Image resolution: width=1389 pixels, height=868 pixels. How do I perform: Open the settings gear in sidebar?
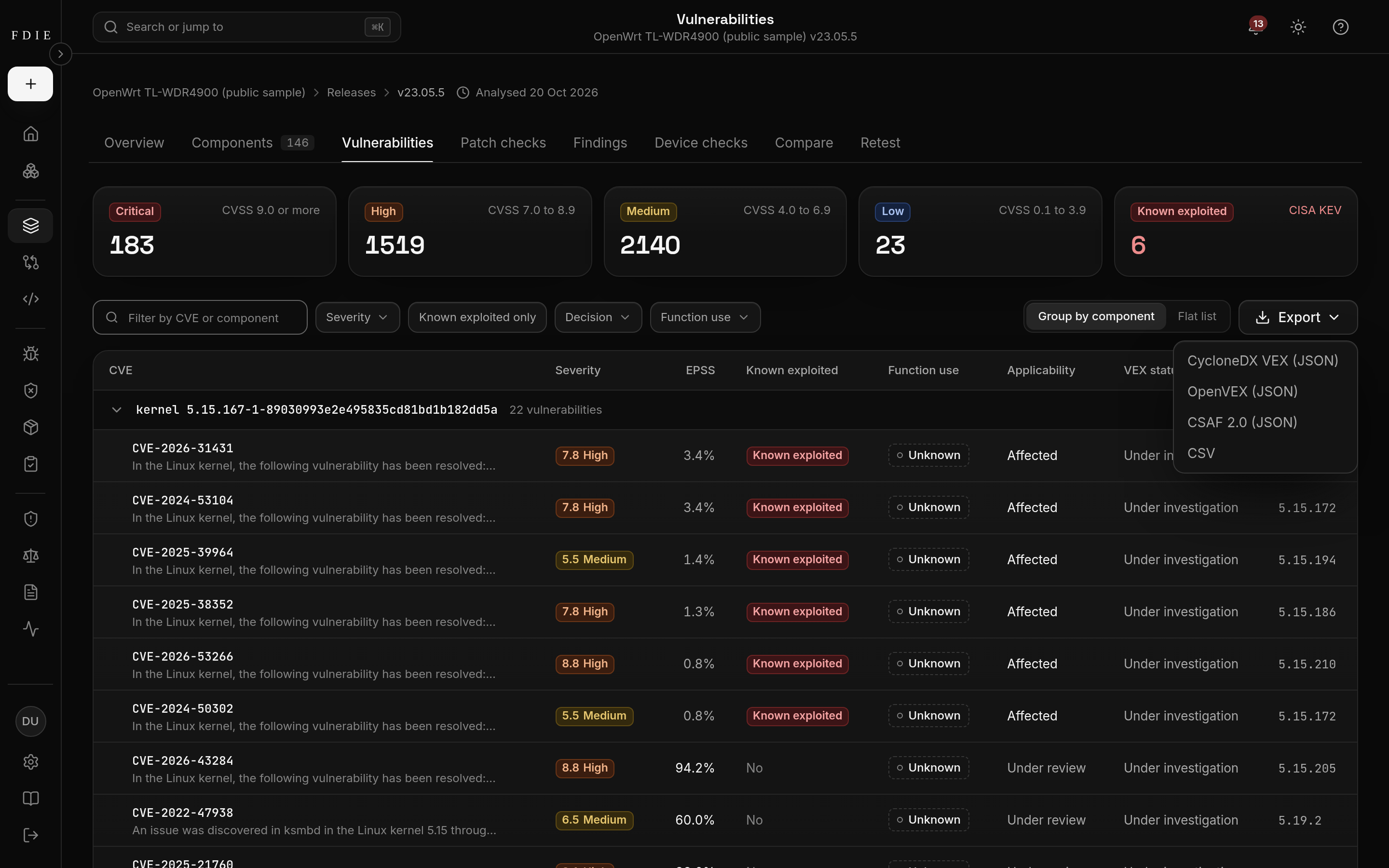pos(30,762)
